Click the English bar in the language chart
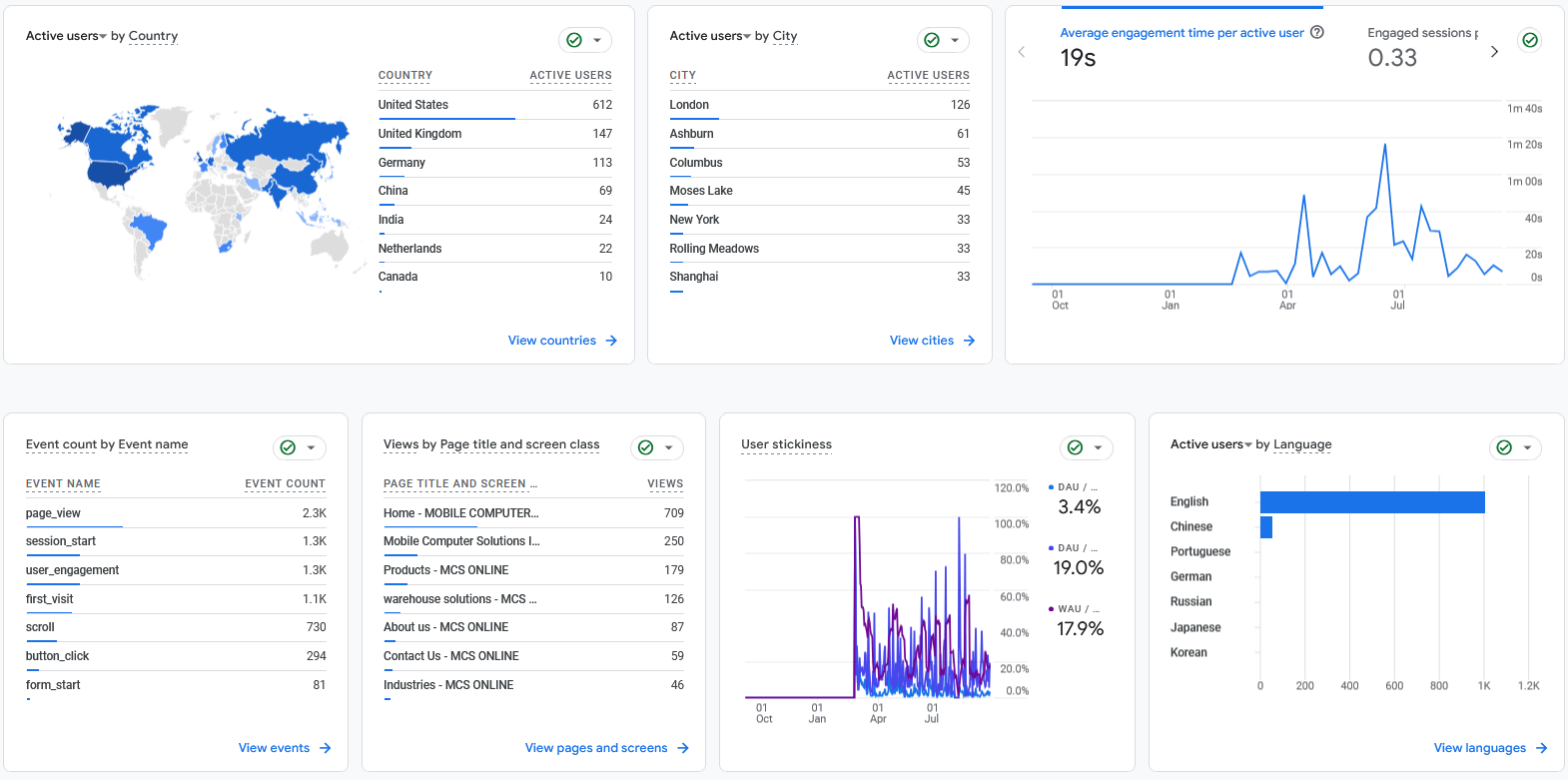1568x780 pixels. (x=1372, y=502)
